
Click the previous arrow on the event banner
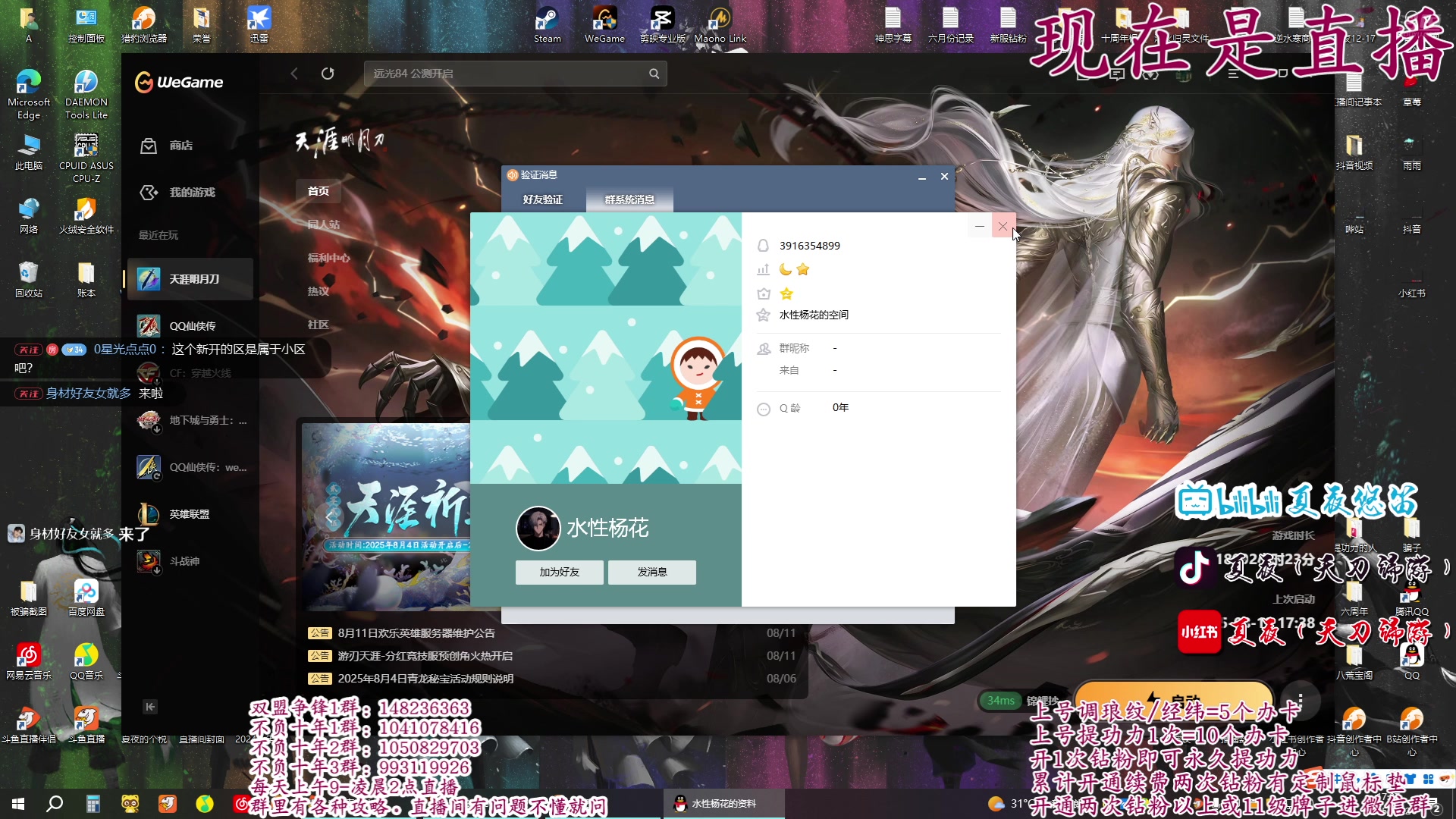[x=329, y=517]
